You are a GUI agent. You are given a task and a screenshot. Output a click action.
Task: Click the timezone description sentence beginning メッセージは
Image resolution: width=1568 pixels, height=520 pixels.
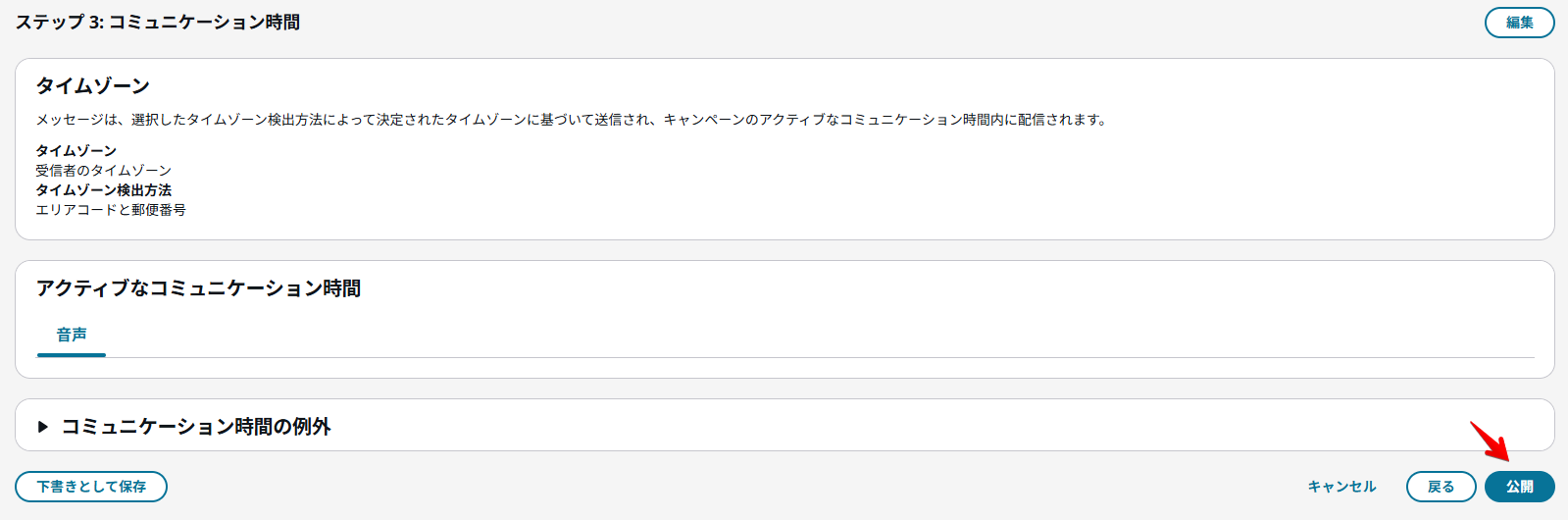[571, 120]
